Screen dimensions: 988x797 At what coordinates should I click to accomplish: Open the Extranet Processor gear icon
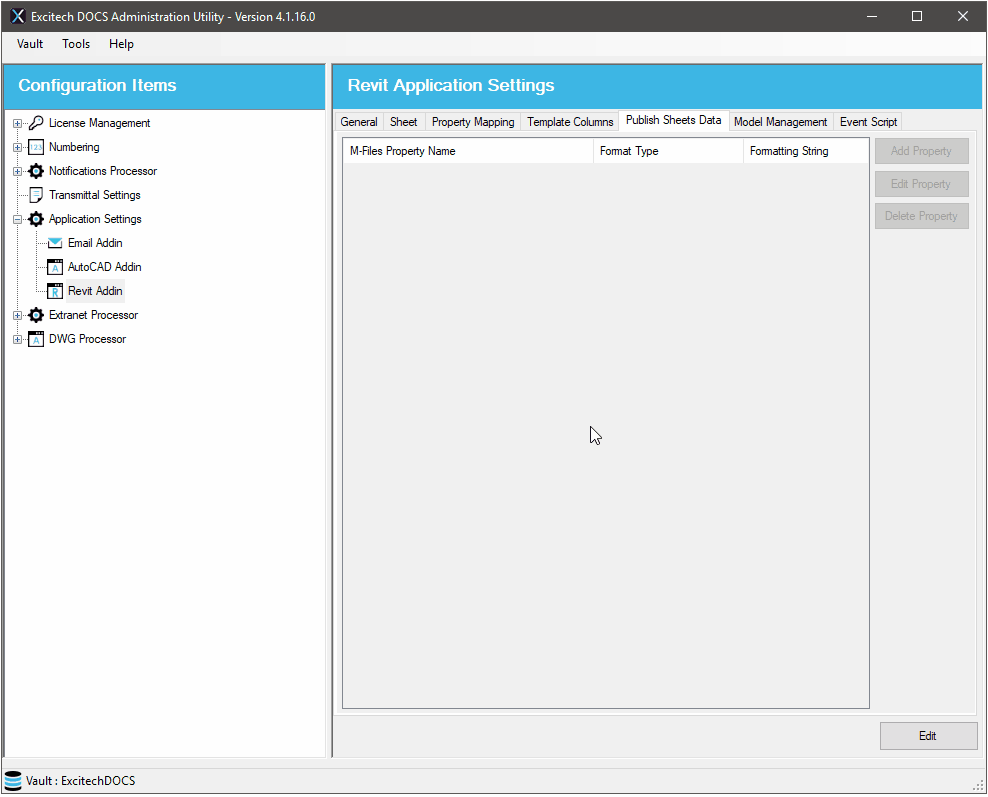(x=36, y=315)
